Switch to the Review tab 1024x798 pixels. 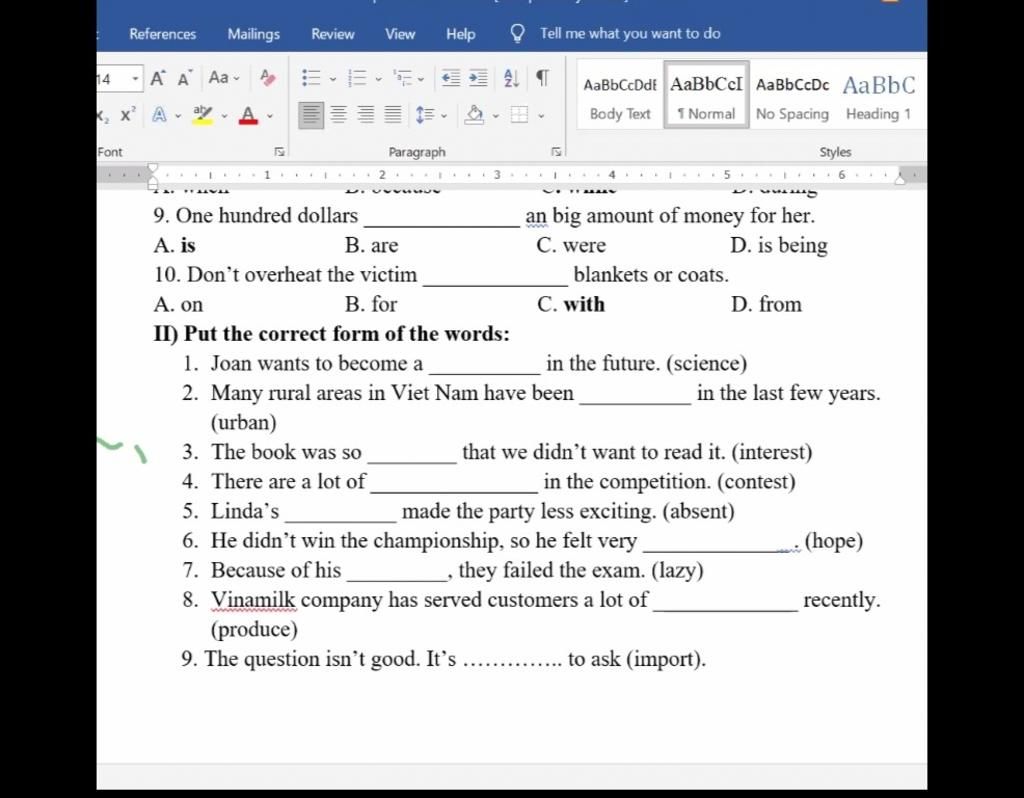click(332, 33)
